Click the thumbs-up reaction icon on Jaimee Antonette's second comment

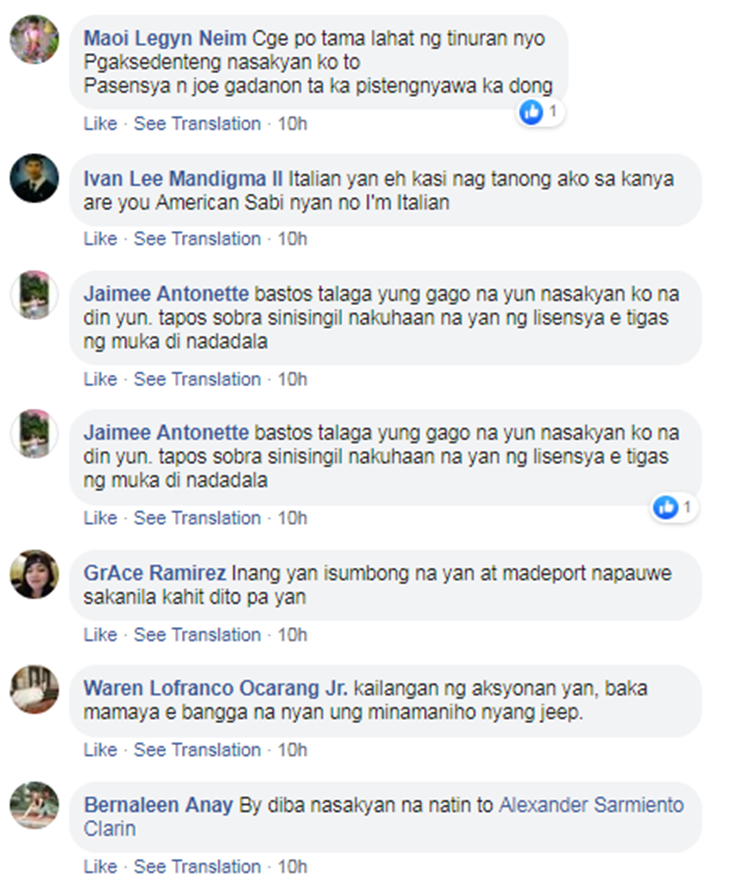pyautogui.click(x=666, y=507)
